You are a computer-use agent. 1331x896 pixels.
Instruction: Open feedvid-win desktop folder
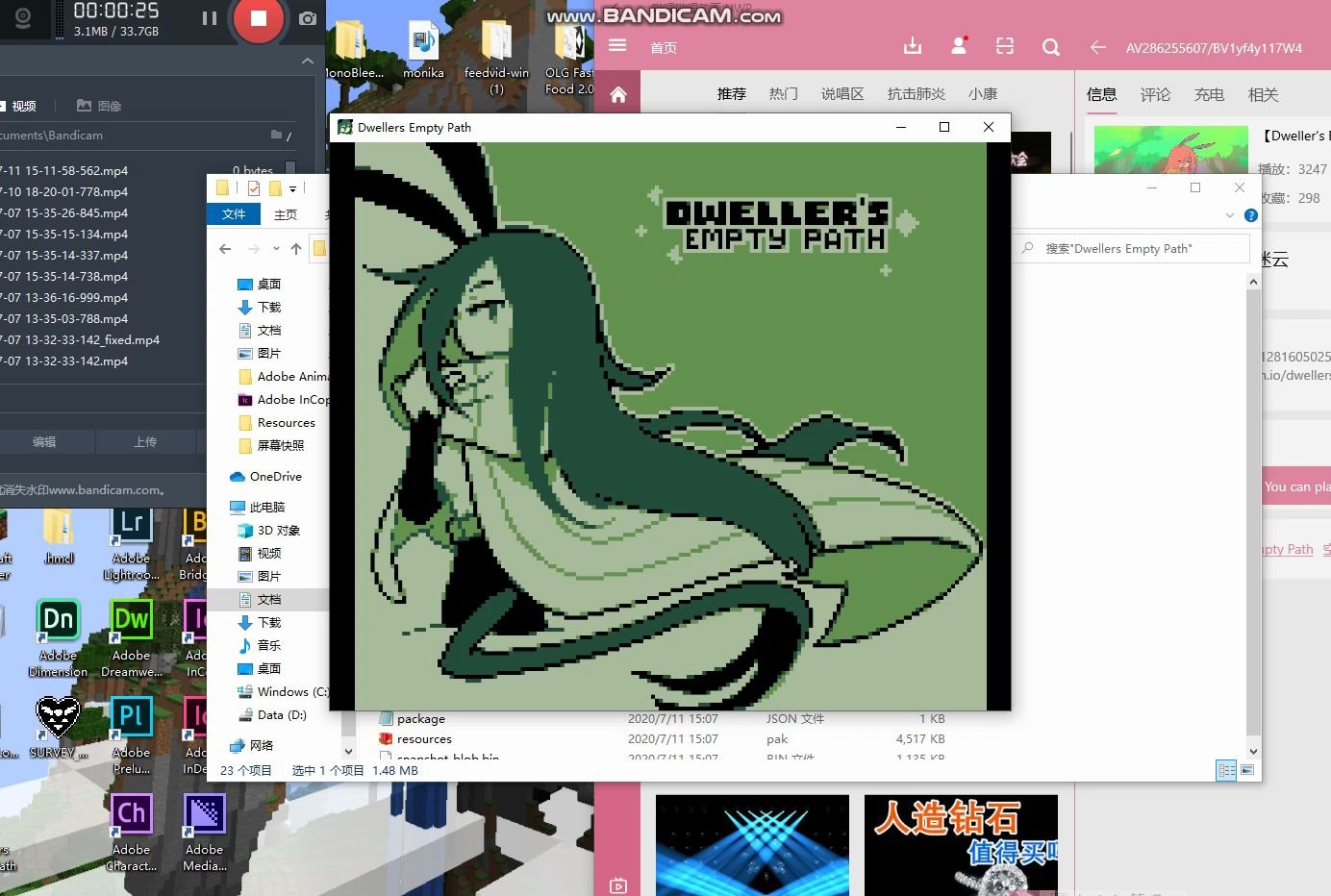496,58
